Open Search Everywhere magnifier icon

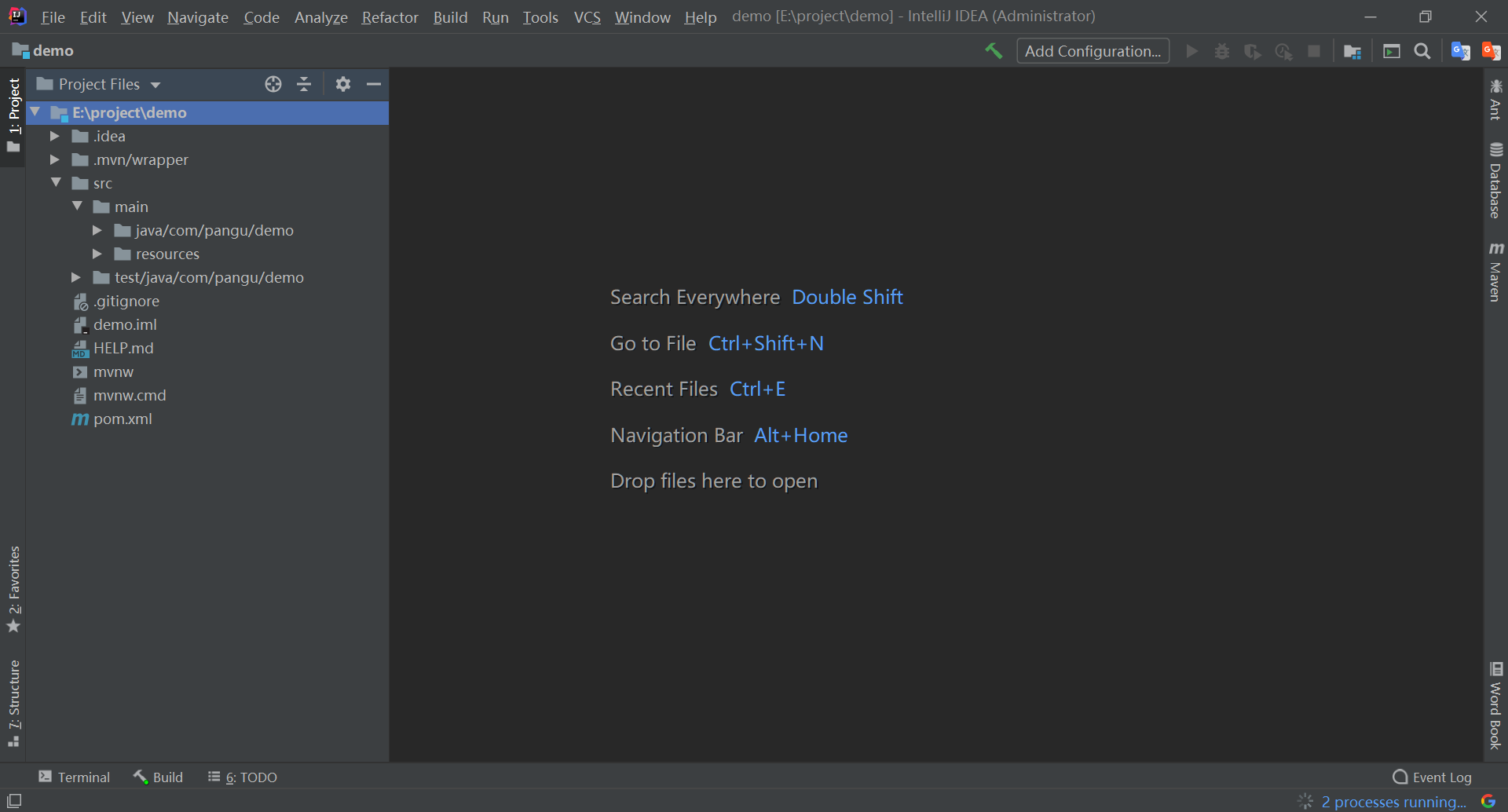tap(1422, 51)
